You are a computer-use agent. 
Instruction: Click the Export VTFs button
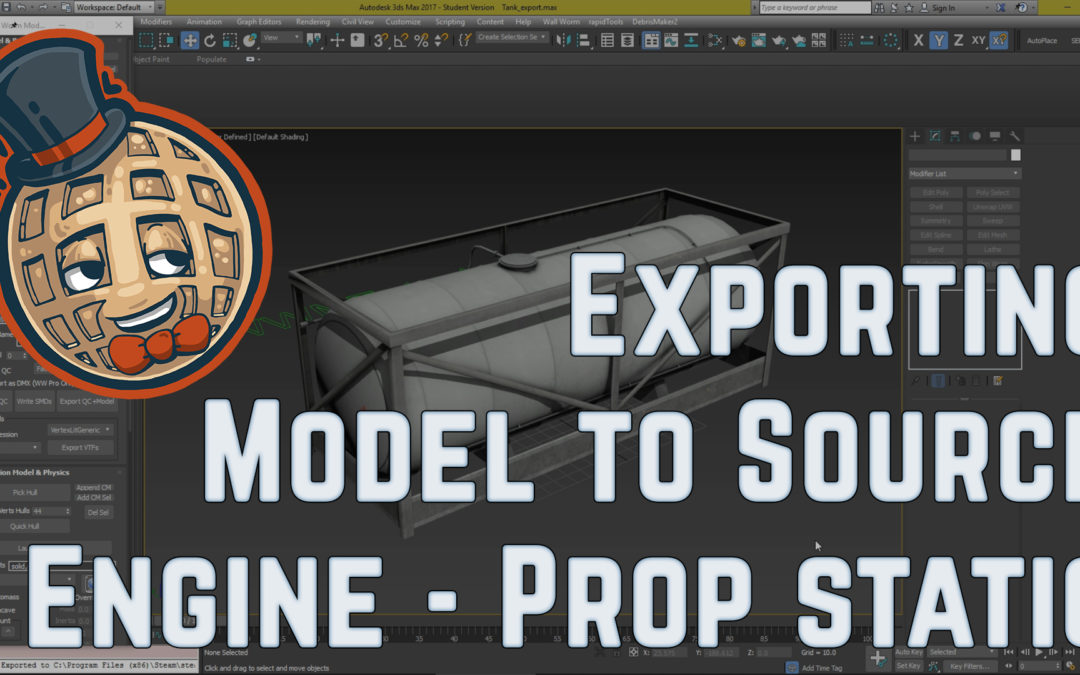80,448
